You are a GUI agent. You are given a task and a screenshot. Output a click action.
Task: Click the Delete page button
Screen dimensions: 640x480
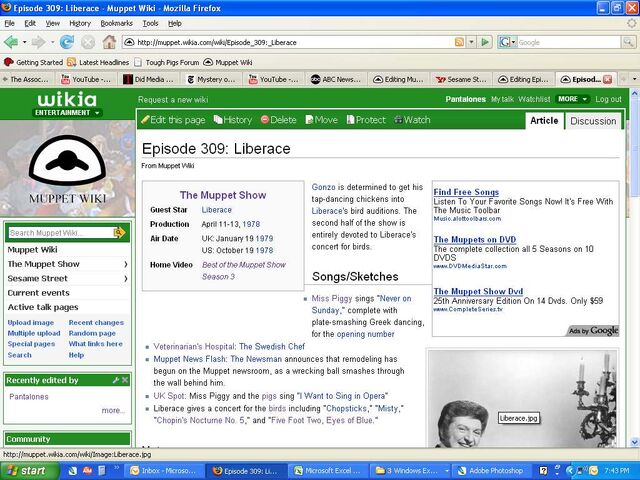[278, 120]
